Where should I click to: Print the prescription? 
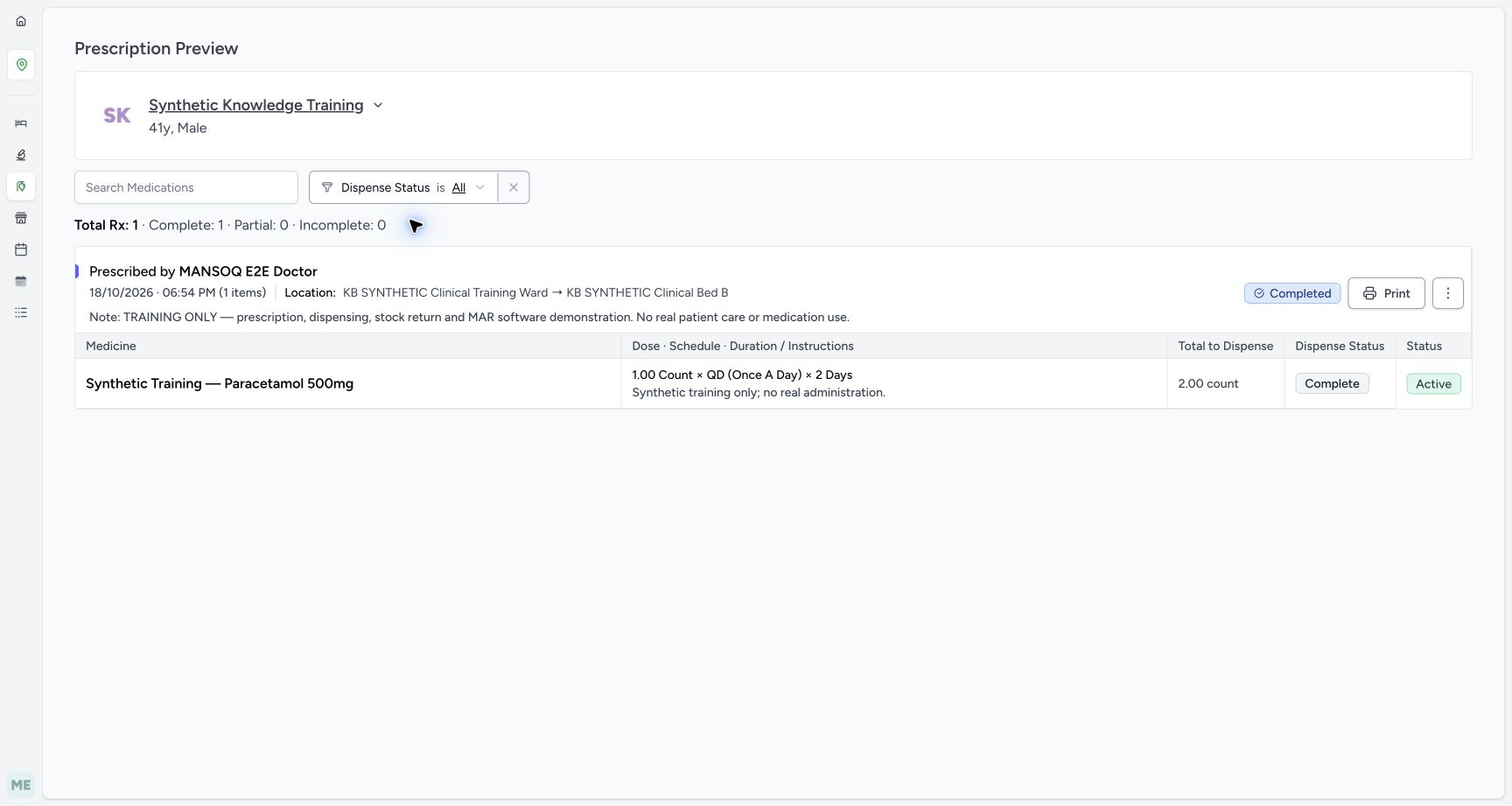(1386, 293)
